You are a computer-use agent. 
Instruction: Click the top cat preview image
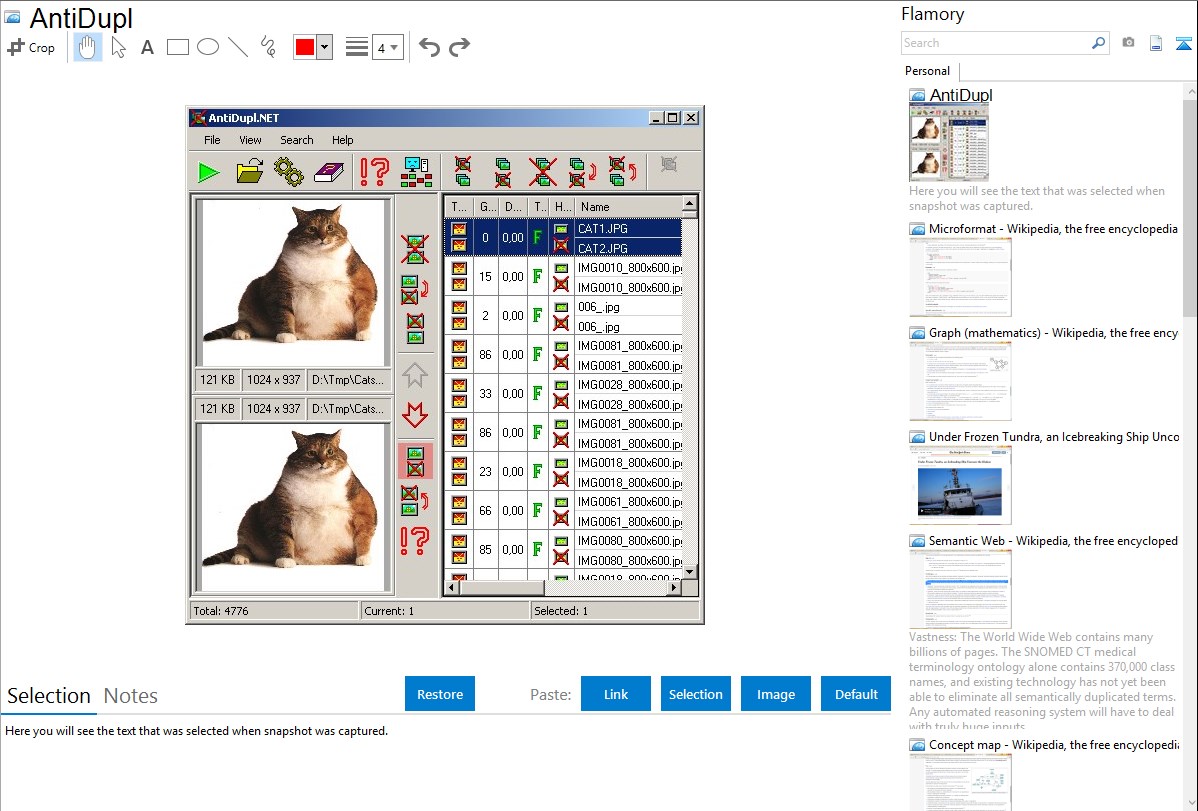click(293, 284)
